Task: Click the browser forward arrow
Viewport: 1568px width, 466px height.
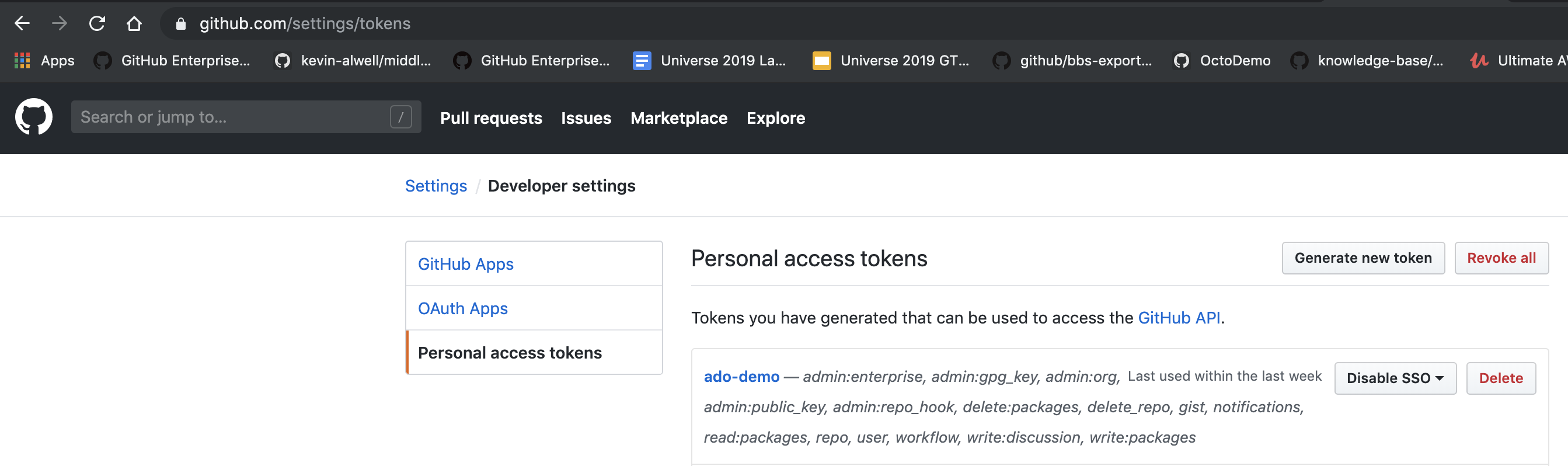Action: click(60, 24)
